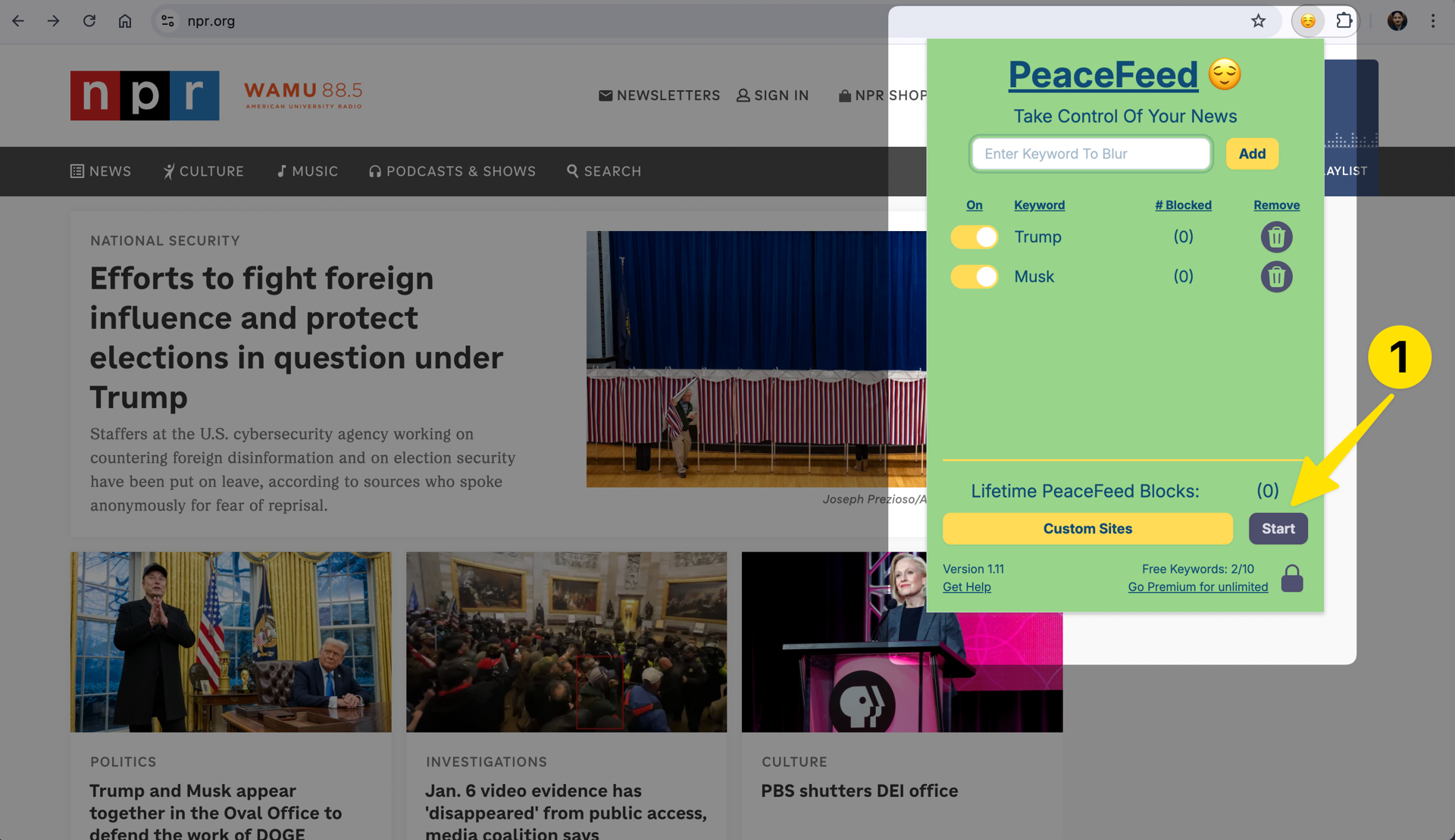This screenshot has width=1455, height=840.
Task: Open site information icon in address bar
Action: point(168,20)
